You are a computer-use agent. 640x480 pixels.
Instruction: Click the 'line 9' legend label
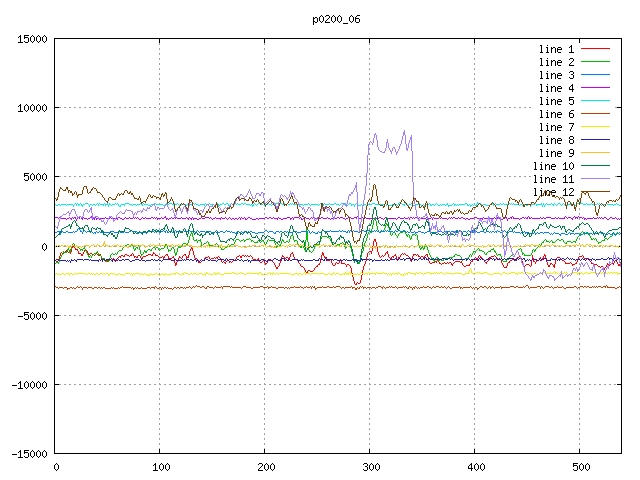click(556, 153)
